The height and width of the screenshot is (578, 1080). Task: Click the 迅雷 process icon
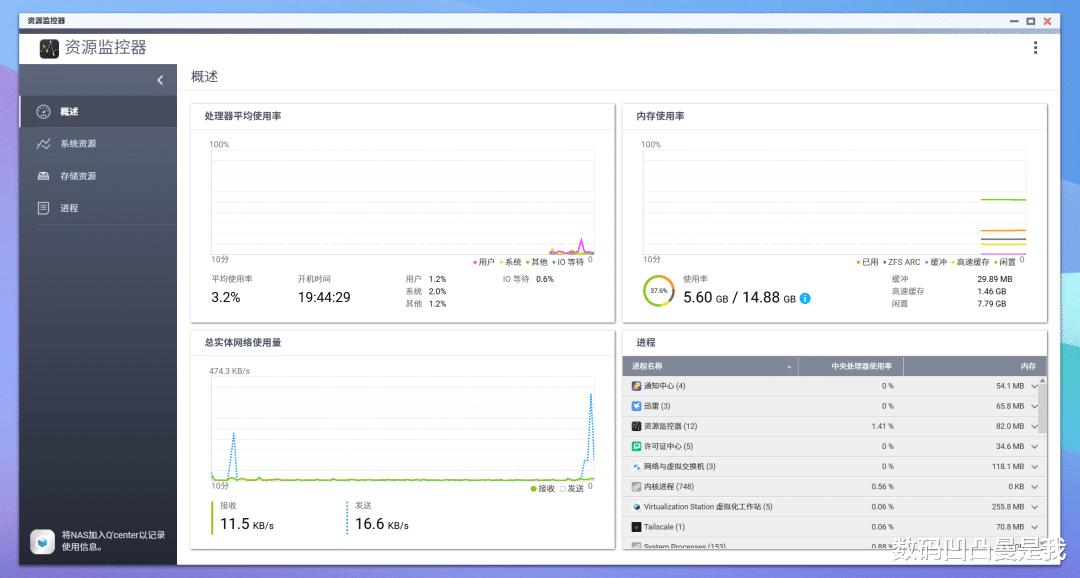[x=636, y=406]
